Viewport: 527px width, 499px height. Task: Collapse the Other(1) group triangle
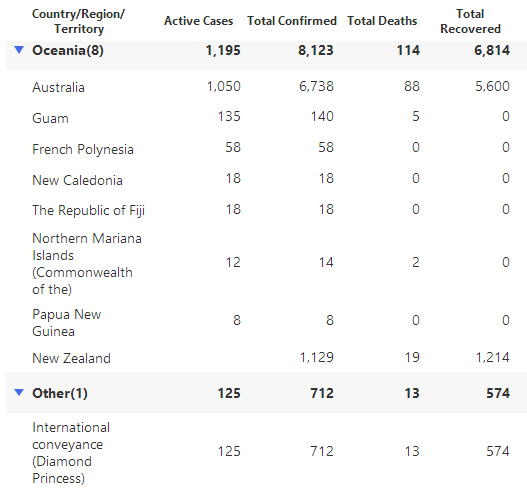19,392
